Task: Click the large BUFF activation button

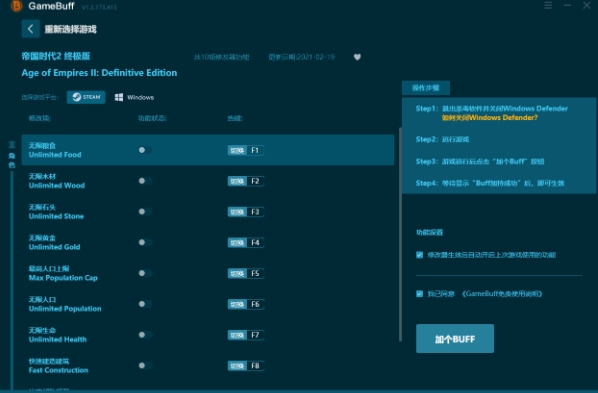Action: coord(455,339)
